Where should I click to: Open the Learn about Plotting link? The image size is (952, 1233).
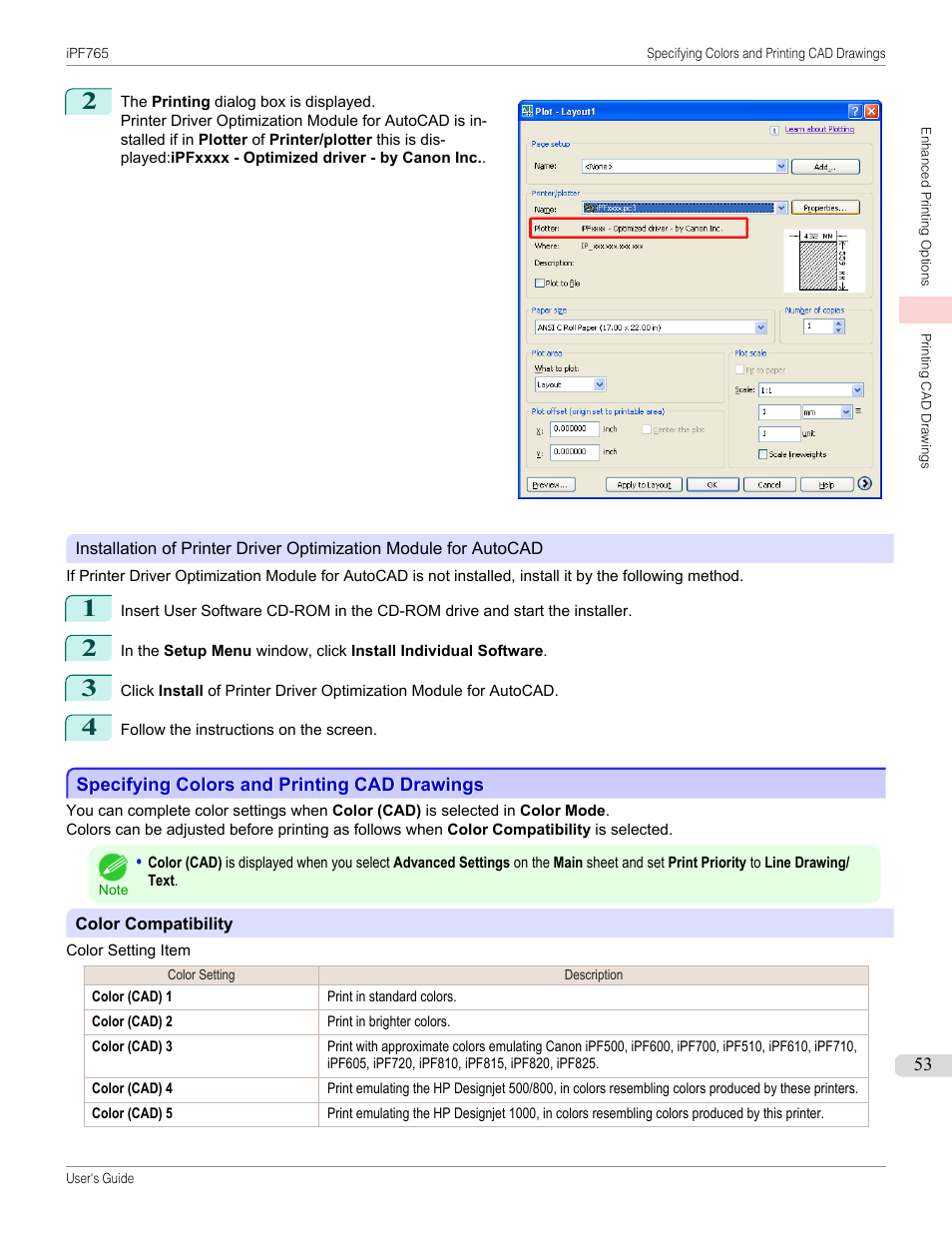(819, 129)
